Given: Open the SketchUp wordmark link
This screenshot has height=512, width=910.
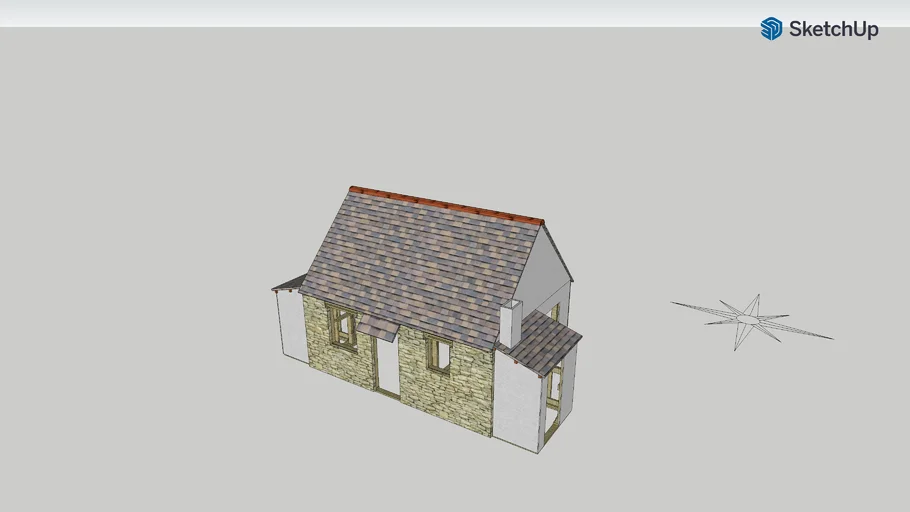Looking at the screenshot, I should [x=833, y=29].
